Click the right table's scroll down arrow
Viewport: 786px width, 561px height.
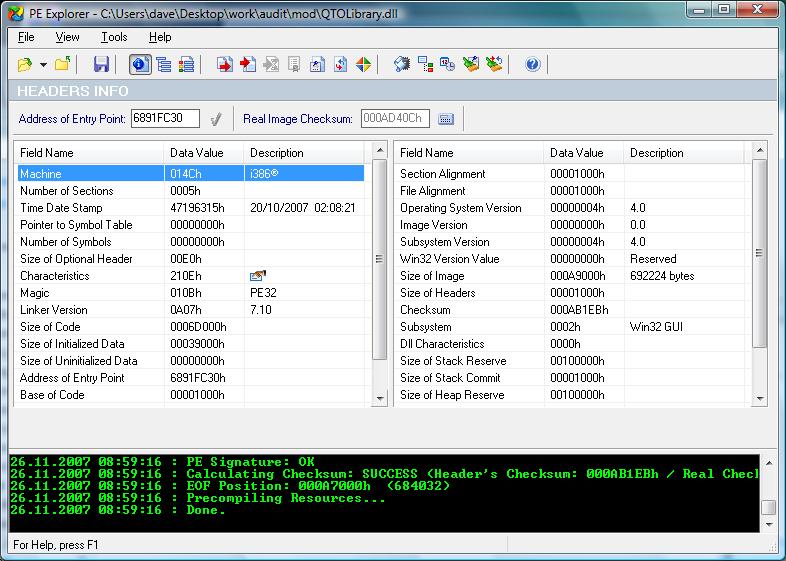760,399
